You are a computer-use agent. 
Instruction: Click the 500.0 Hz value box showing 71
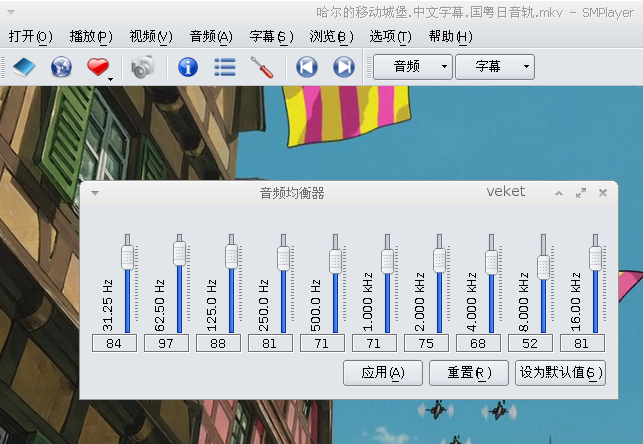coord(322,343)
